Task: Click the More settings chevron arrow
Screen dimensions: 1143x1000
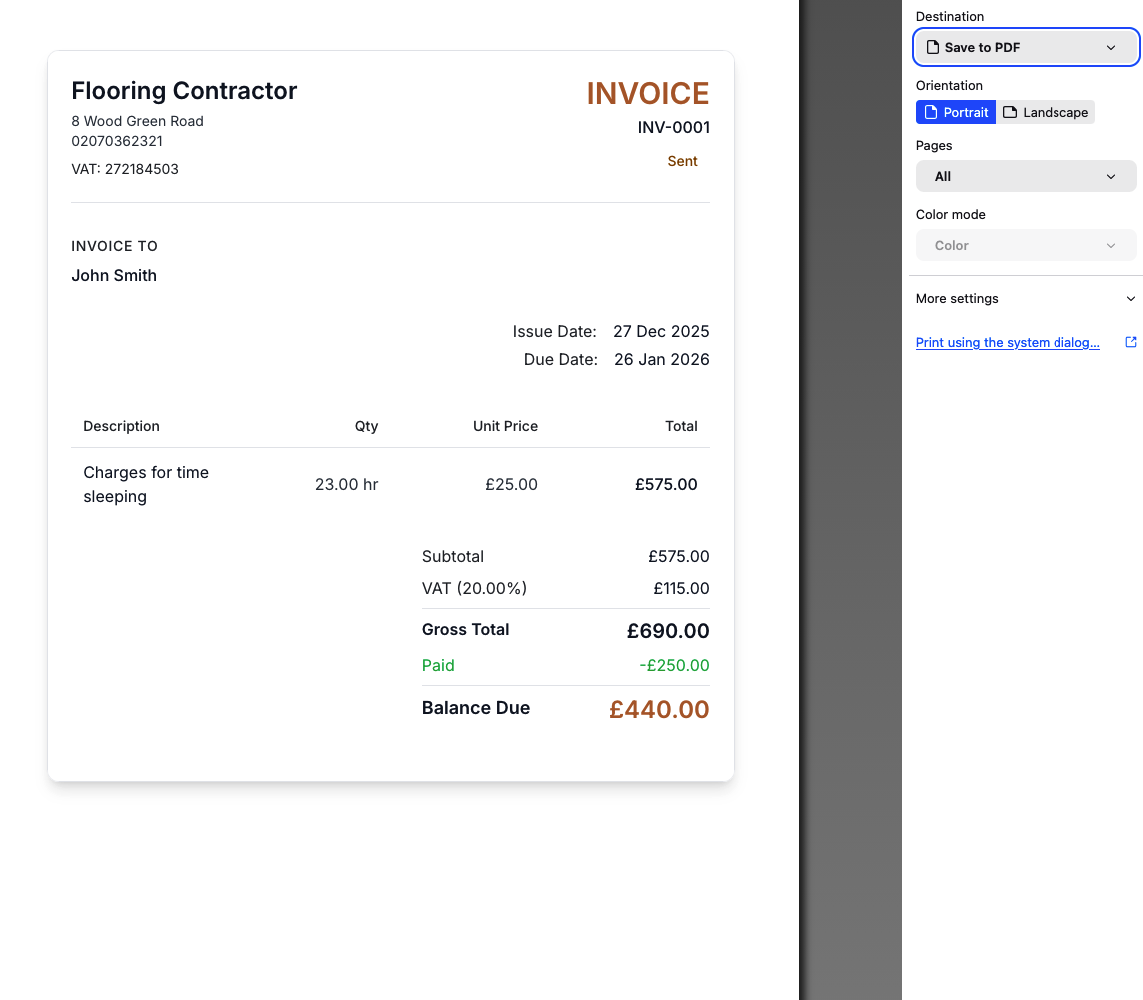Action: point(1131,298)
